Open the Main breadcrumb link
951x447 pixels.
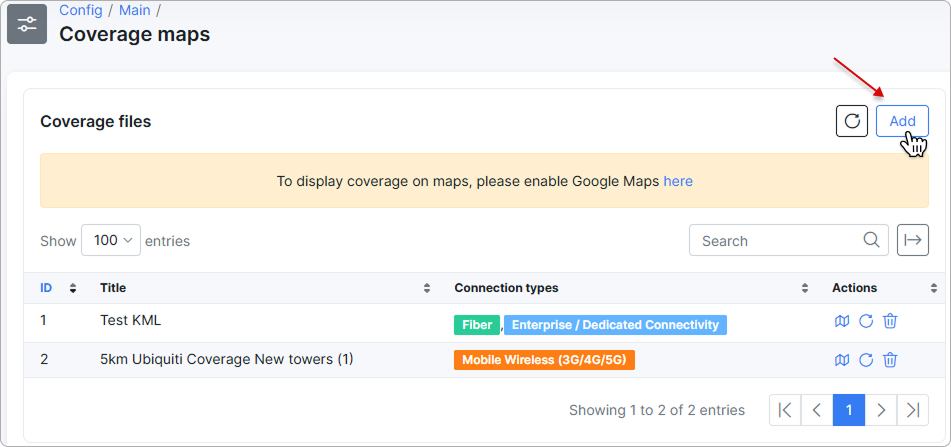pos(135,10)
